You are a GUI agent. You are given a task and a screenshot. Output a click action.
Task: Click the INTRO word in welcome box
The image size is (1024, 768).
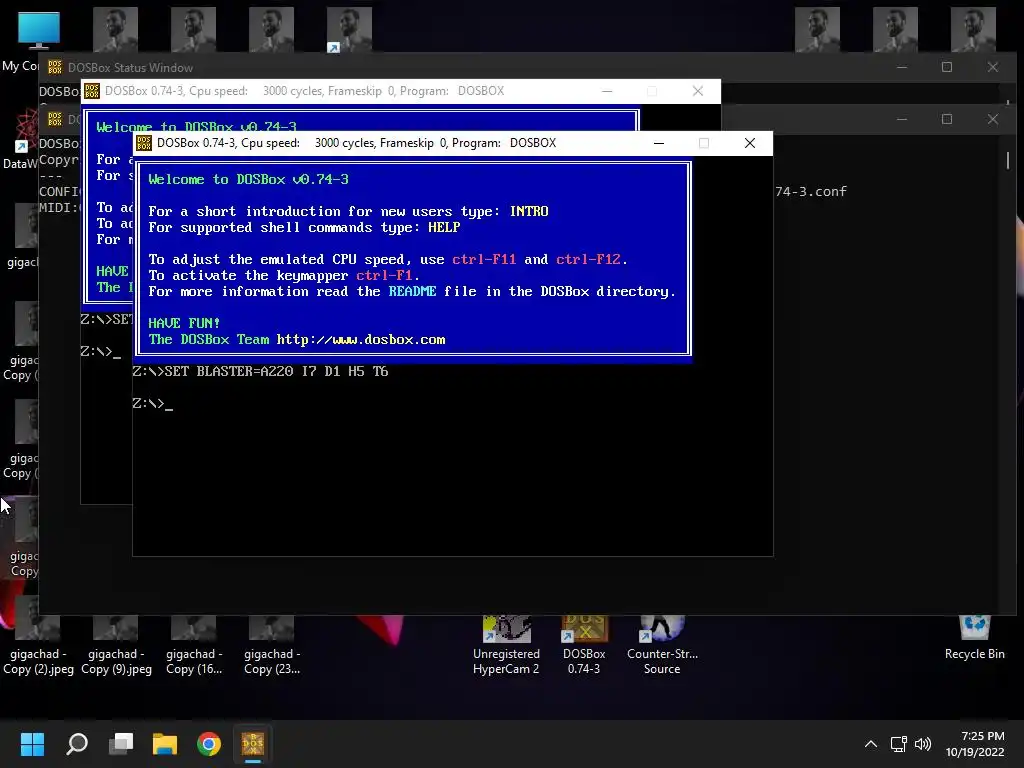(x=529, y=212)
